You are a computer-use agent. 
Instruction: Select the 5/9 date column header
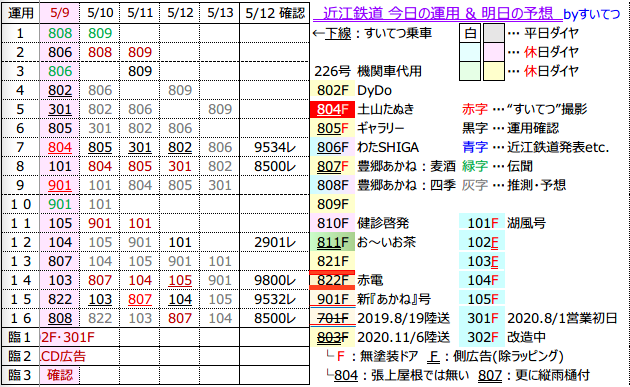click(x=59, y=13)
